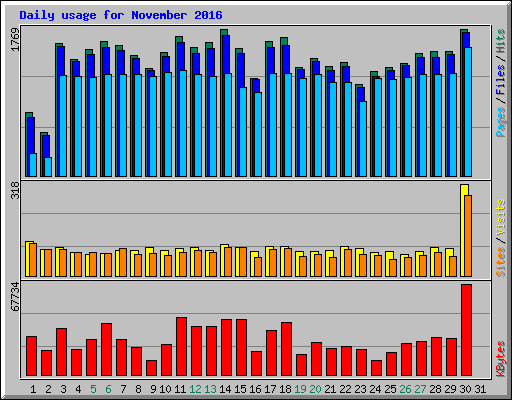Click the green weekend day 13 label
The image size is (512, 400).
pos(210,389)
